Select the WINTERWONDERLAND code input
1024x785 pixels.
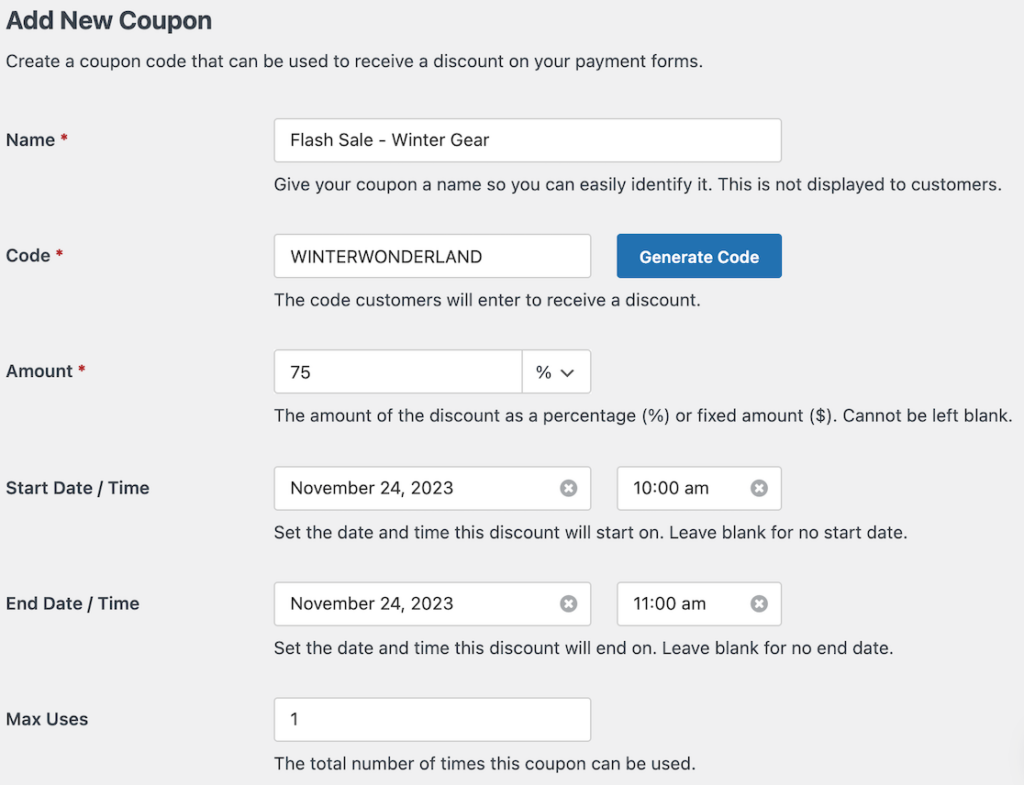click(432, 256)
